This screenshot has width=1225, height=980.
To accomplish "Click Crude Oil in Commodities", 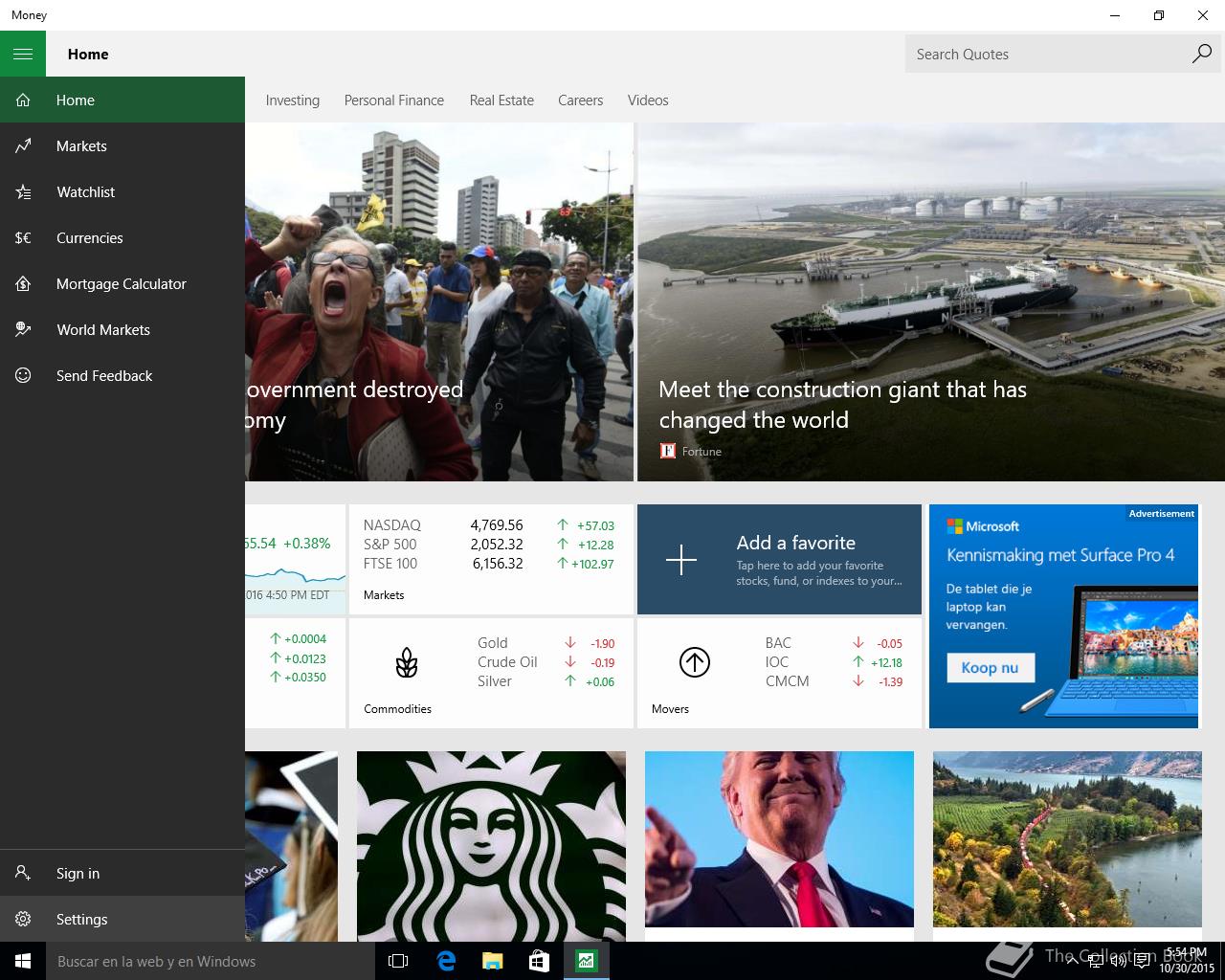I will [507, 661].
